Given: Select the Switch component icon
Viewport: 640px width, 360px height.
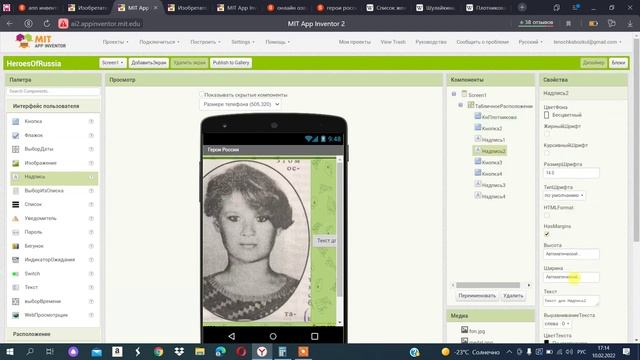Looking at the screenshot, I should [16, 273].
